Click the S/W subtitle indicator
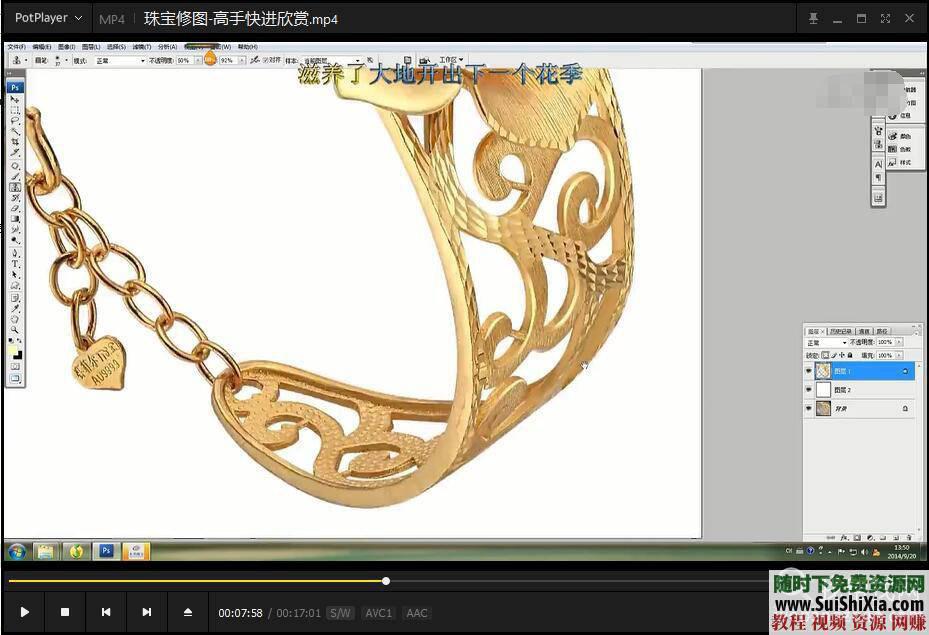929x635 pixels. 339,613
